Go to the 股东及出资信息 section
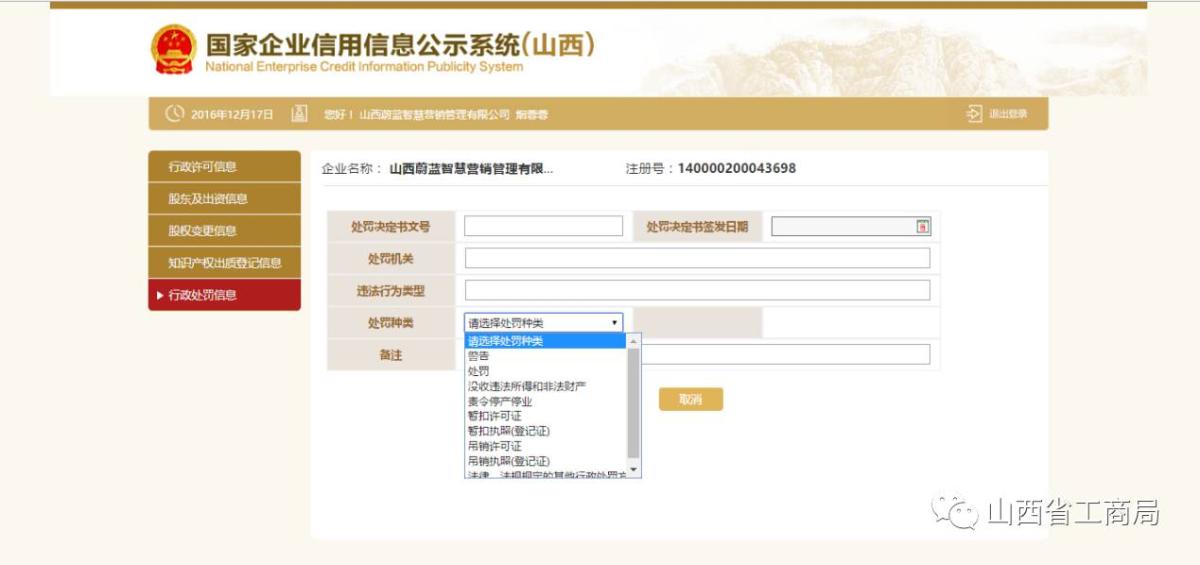The height and width of the screenshot is (565, 1200). (224, 199)
